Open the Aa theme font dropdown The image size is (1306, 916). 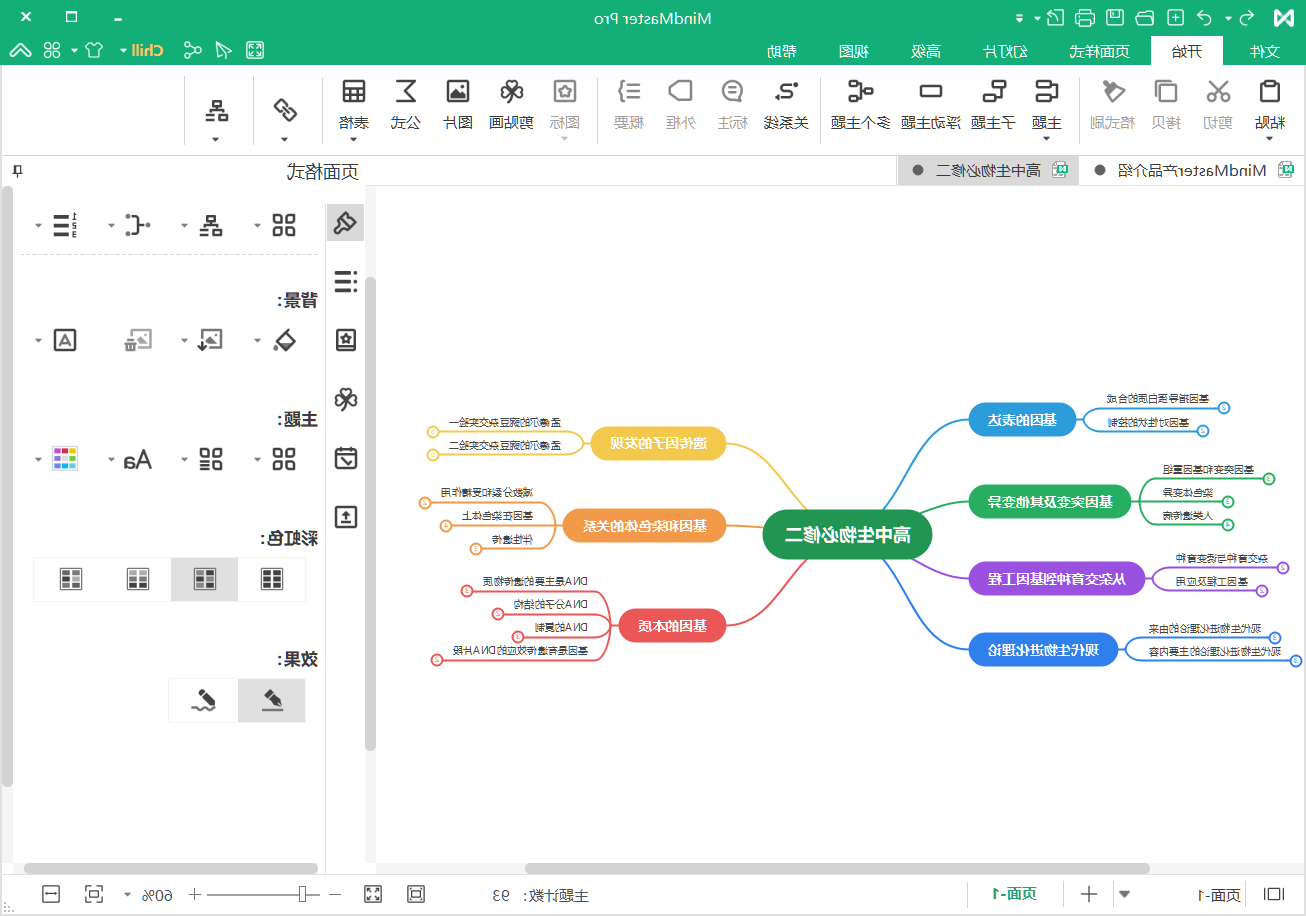pyautogui.click(x=113, y=460)
